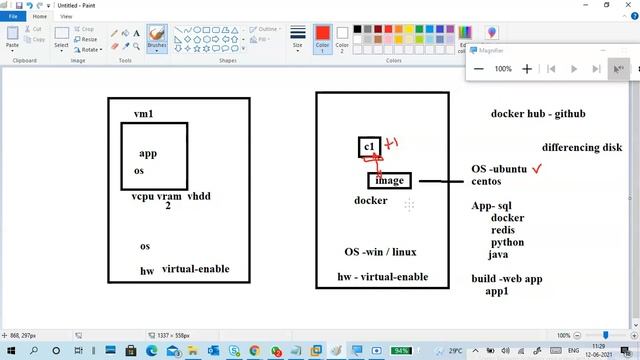Open the File menu

tap(13, 16)
